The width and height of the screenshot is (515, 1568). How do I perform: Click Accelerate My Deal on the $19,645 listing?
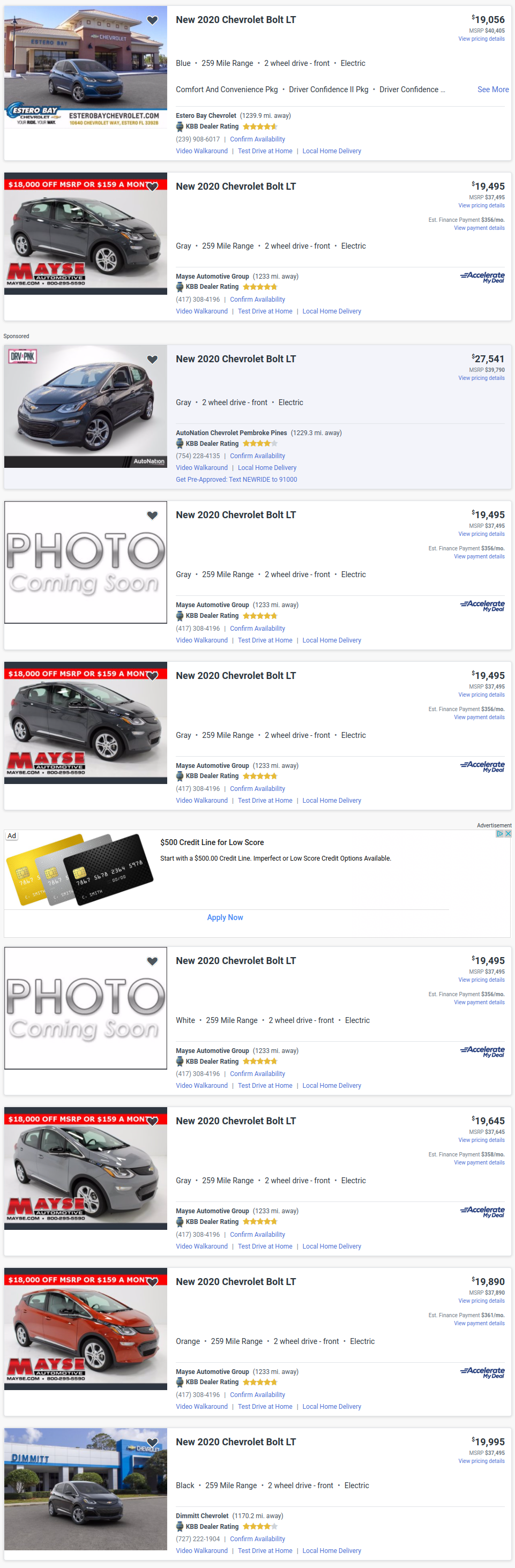tap(482, 1213)
